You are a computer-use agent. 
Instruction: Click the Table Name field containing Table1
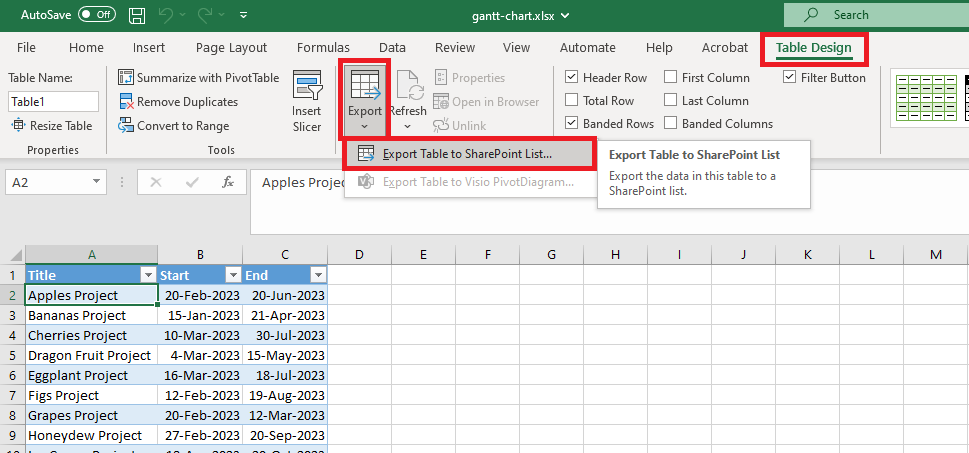(x=54, y=102)
